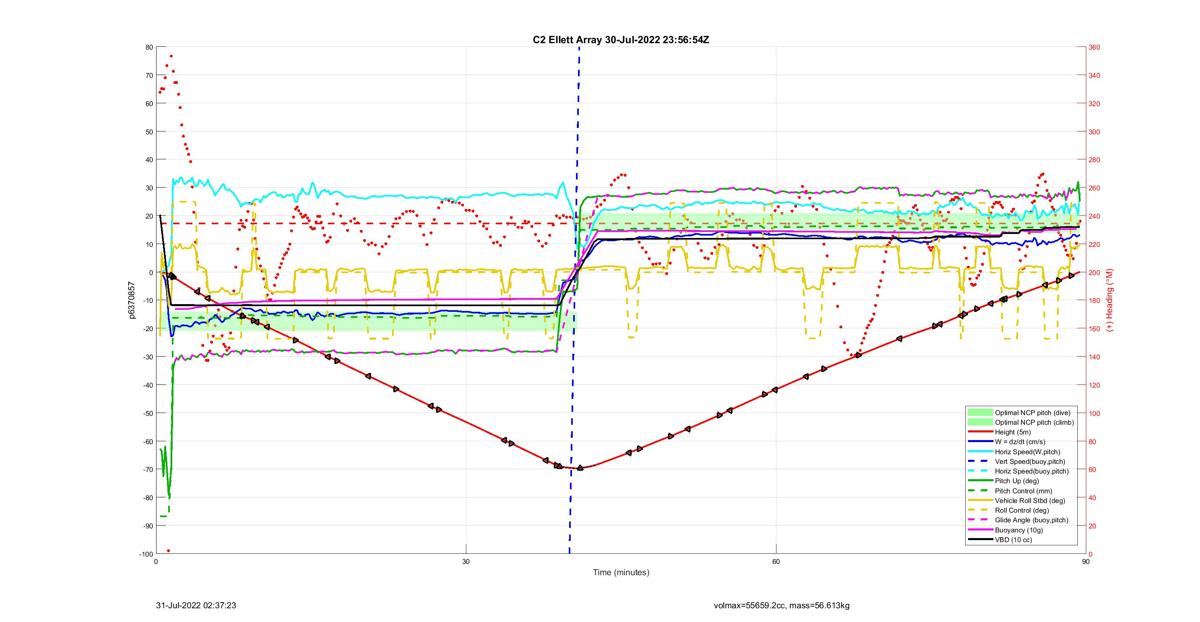The image size is (1200, 622).
Task: Click the '180' heading axis tick label
Action: 1095,300
